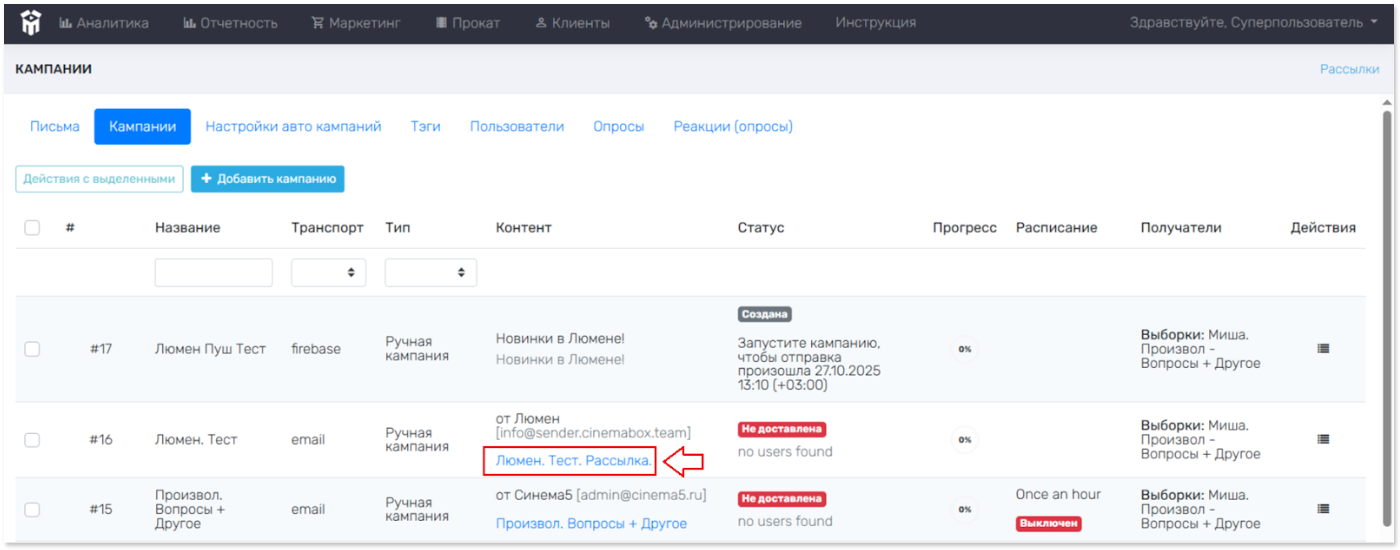Click the Название filter input field
This screenshot has height=550, width=1400.
click(213, 272)
